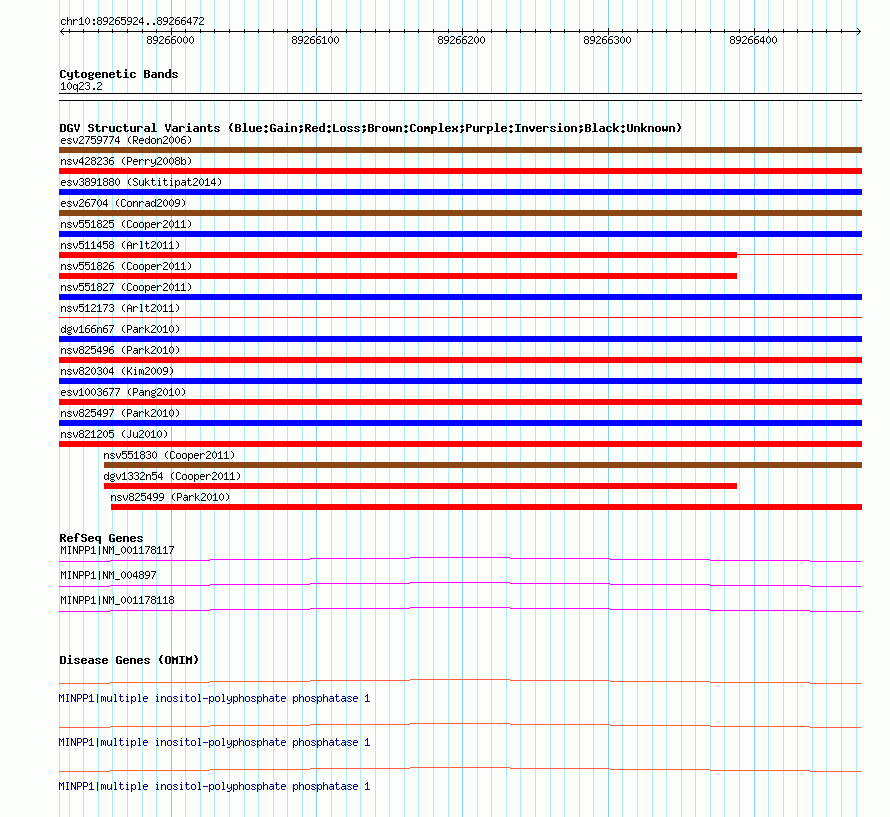The height and width of the screenshot is (817, 890).
Task: Click the blue bar under nsv820304
Action: click(x=460, y=381)
